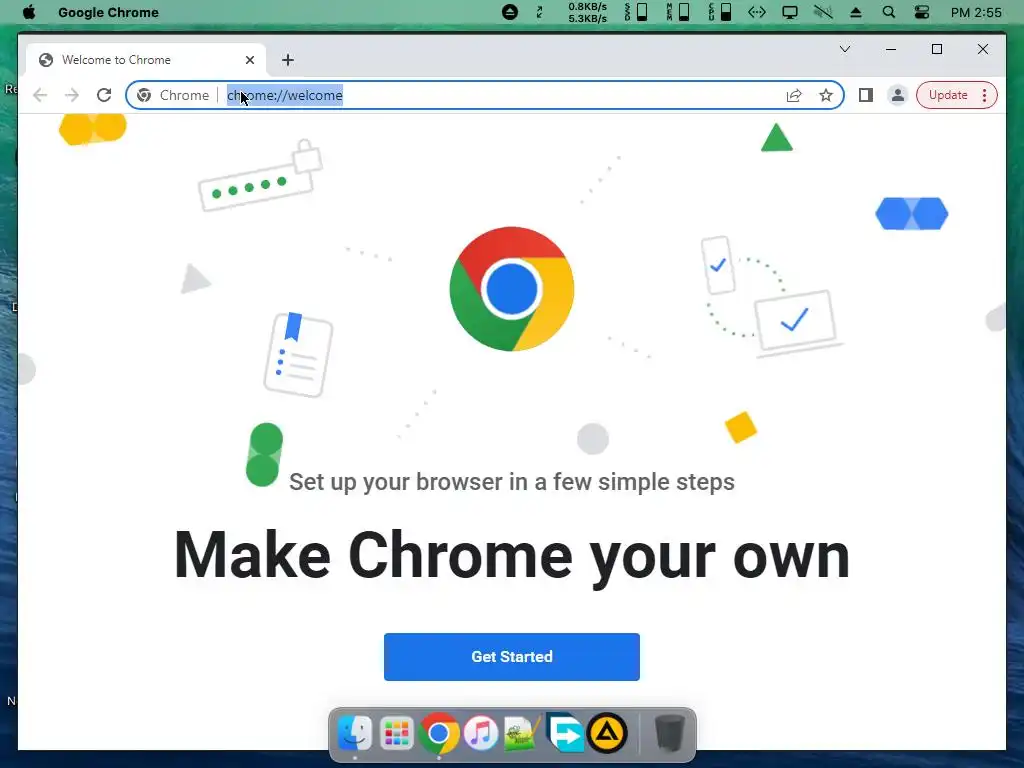
Task: Open Launchpad from the dock
Action: pyautogui.click(x=397, y=734)
